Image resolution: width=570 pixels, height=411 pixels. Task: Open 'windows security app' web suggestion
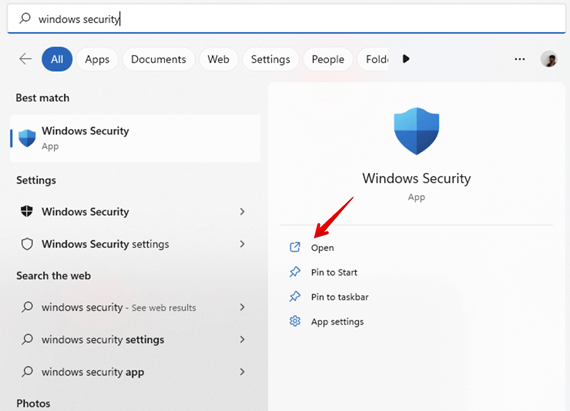coord(135,372)
